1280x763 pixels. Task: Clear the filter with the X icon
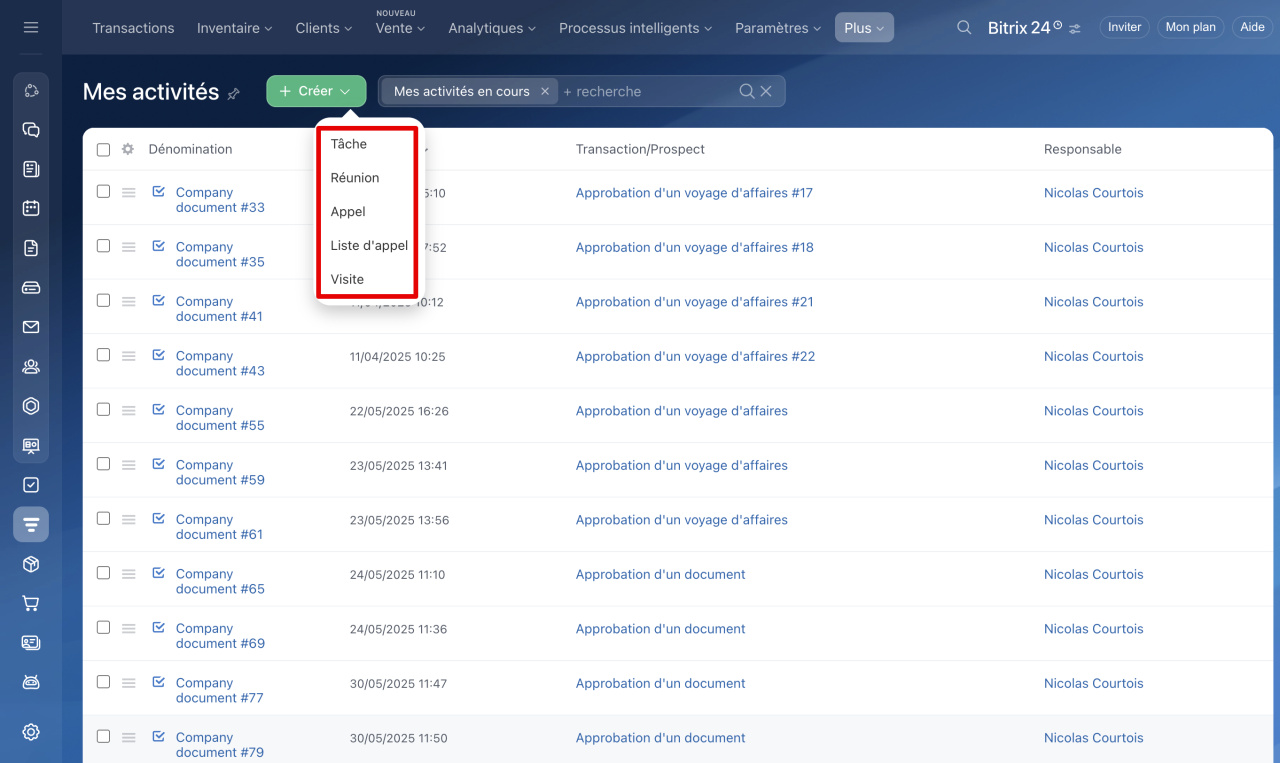[x=766, y=91]
